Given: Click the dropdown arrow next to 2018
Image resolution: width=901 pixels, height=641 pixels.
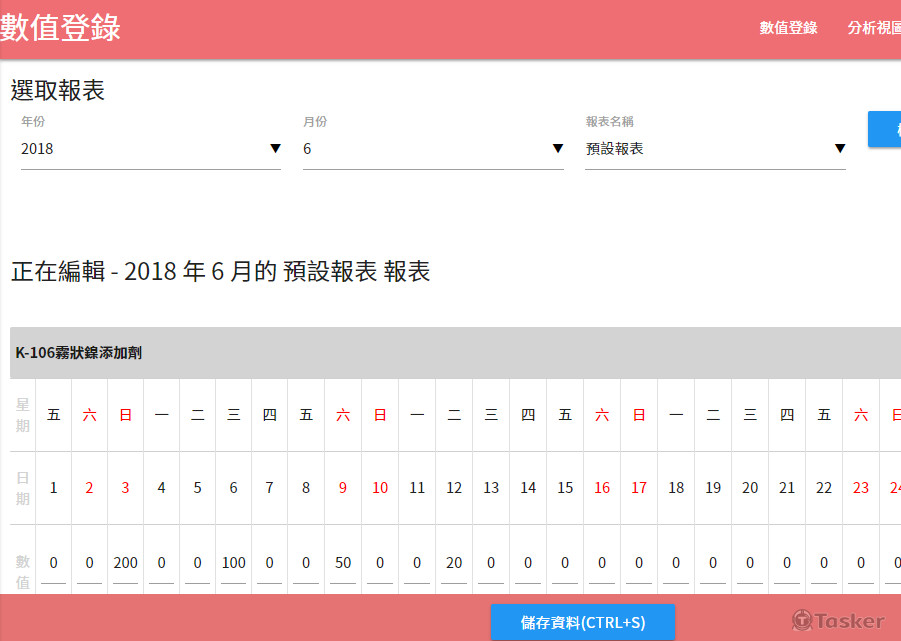Looking at the screenshot, I should (275, 149).
